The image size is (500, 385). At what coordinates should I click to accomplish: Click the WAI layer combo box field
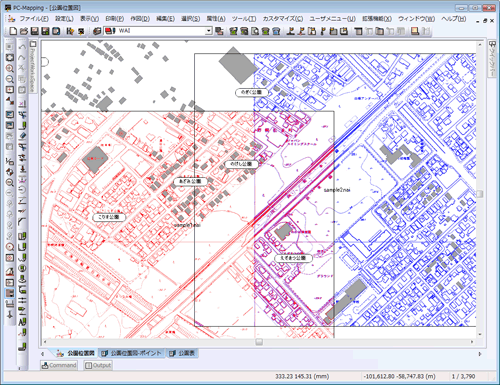pos(158,31)
